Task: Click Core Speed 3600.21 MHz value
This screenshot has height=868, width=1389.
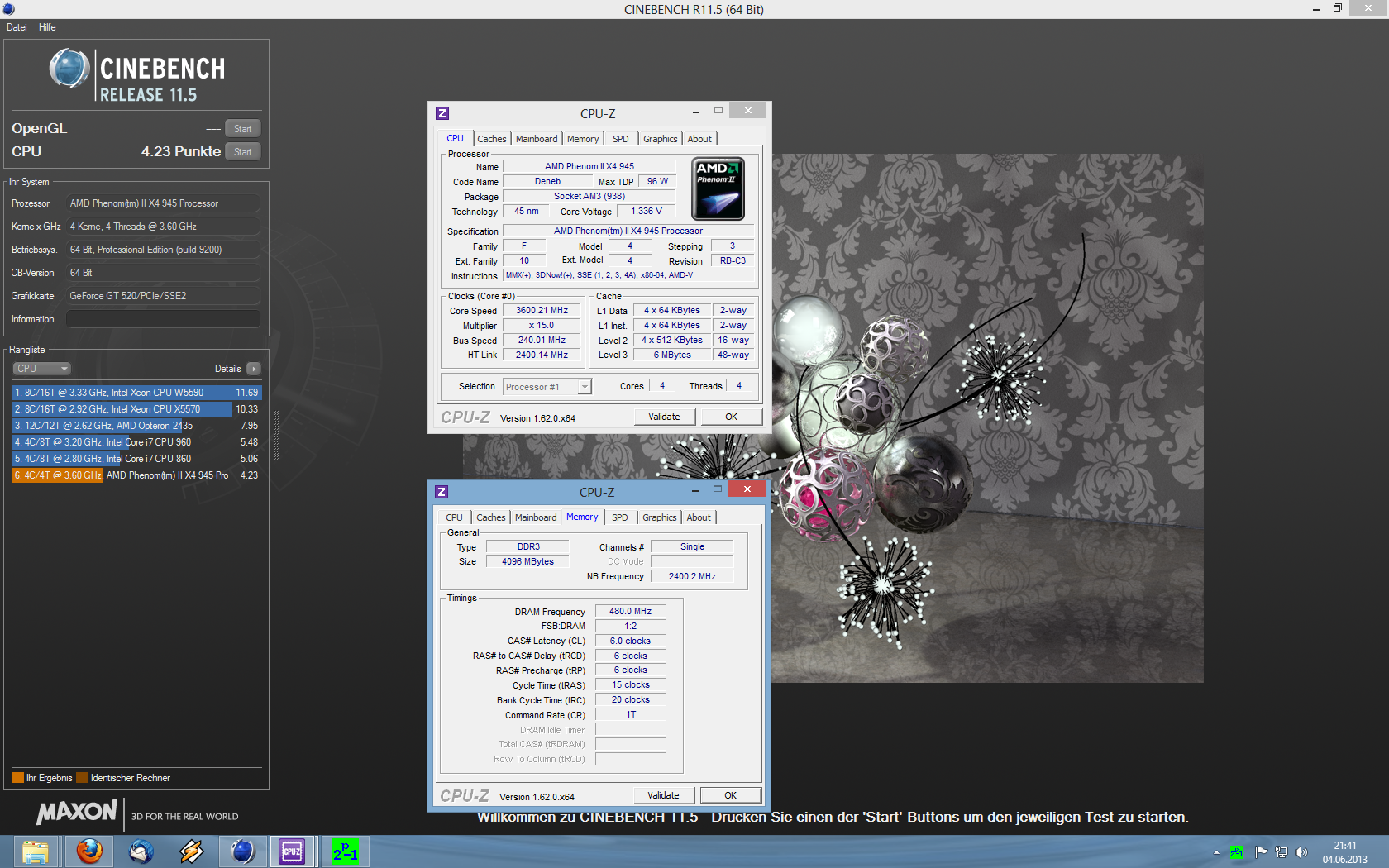Action: (x=542, y=311)
